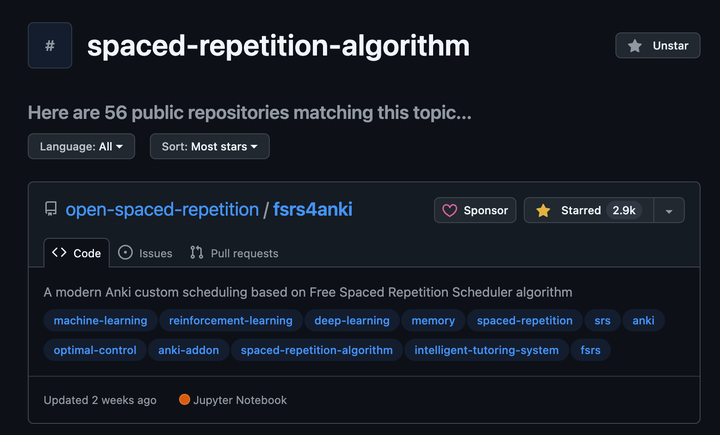The height and width of the screenshot is (435, 720).
Task: Click the anki-addon topic tag
Action: (x=188, y=350)
